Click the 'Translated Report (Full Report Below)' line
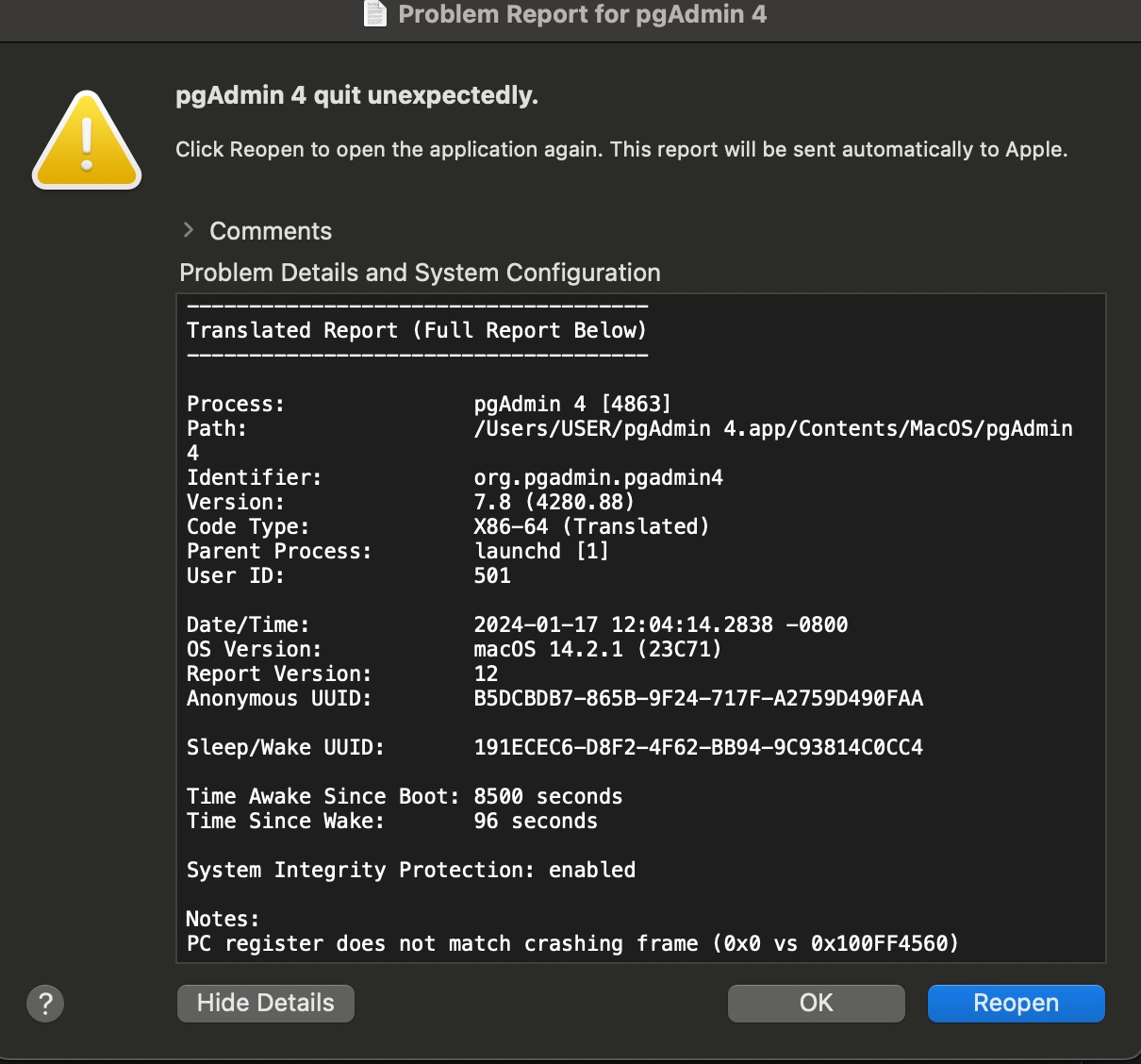Screen dimensions: 1141x1064 [417, 330]
